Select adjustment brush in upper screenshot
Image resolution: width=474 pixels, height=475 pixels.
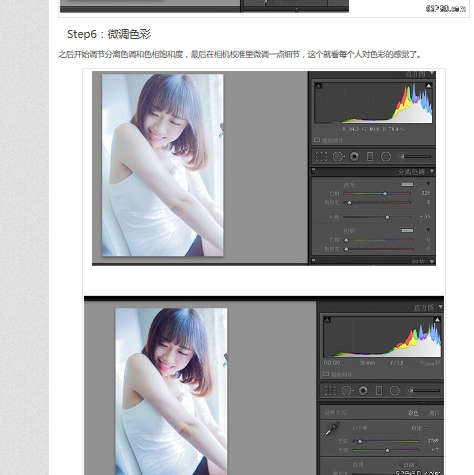[415, 156]
